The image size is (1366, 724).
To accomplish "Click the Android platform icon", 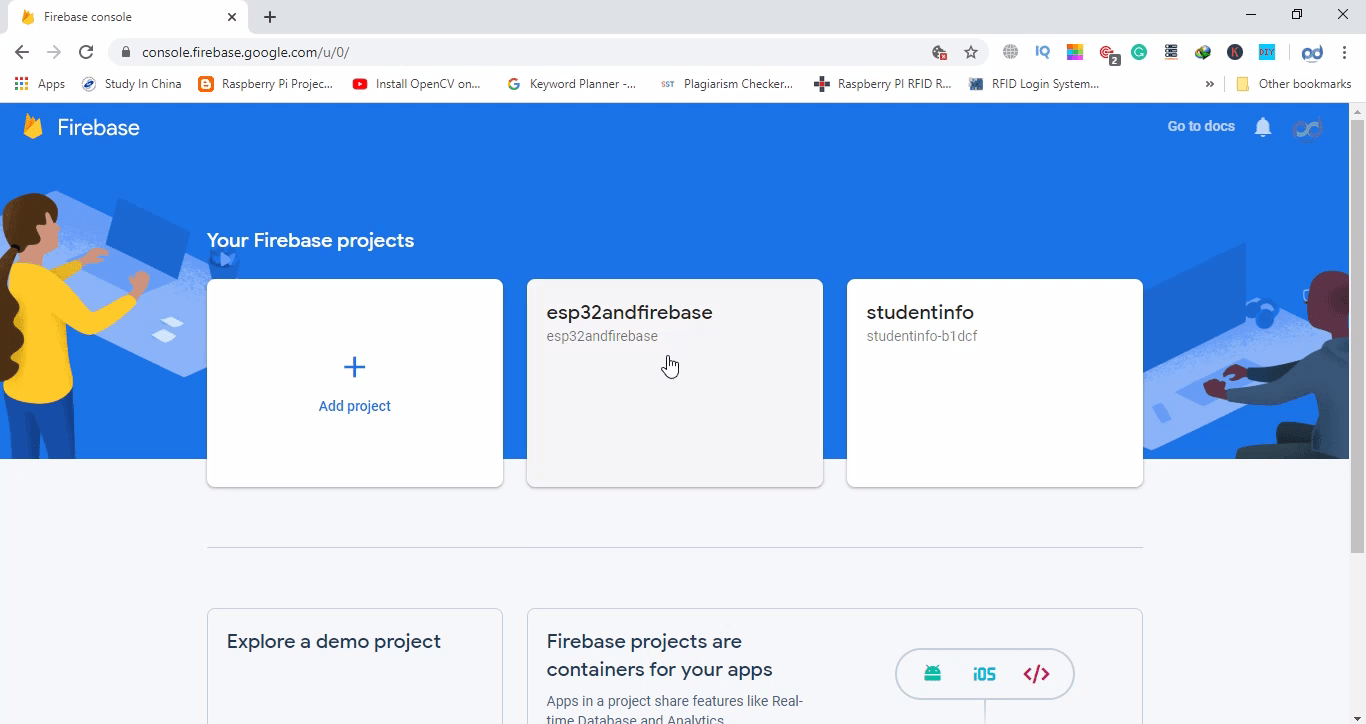I will click(933, 674).
